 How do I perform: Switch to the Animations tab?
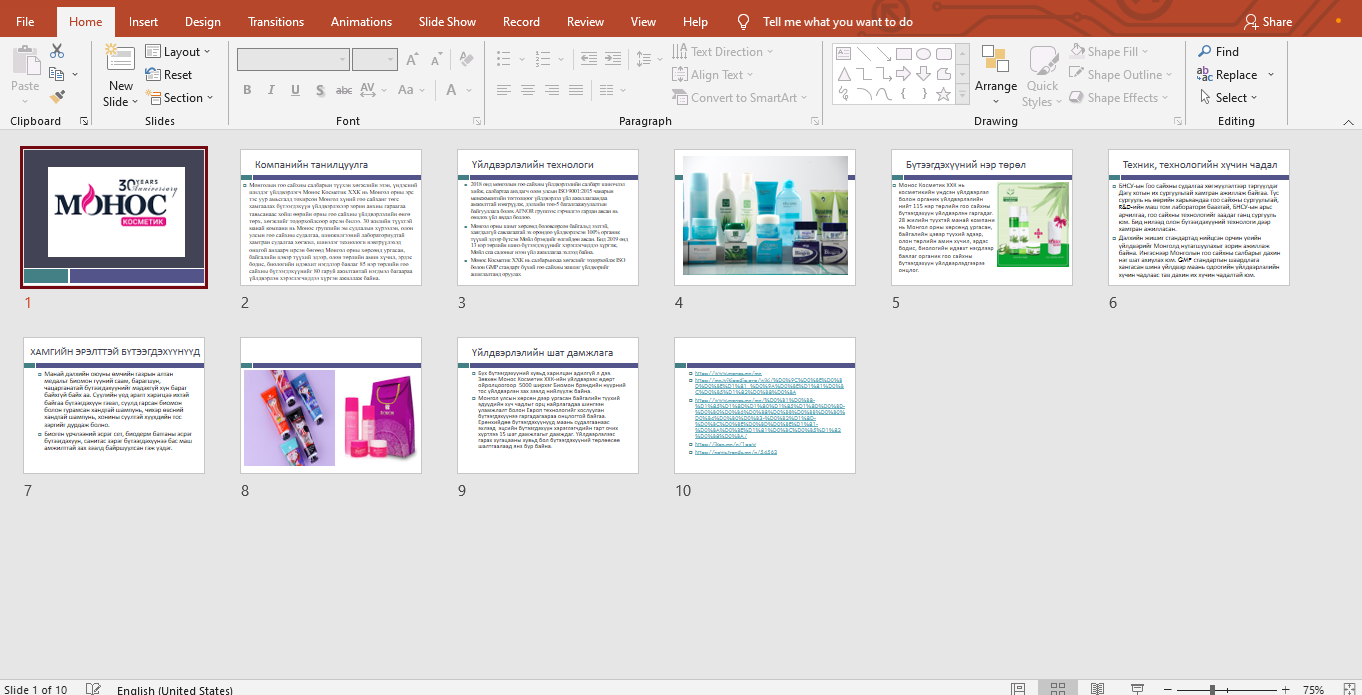pyautogui.click(x=362, y=22)
